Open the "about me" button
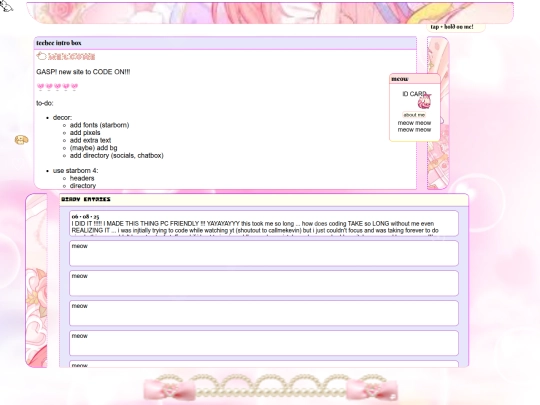540x405 pixels. click(x=414, y=115)
